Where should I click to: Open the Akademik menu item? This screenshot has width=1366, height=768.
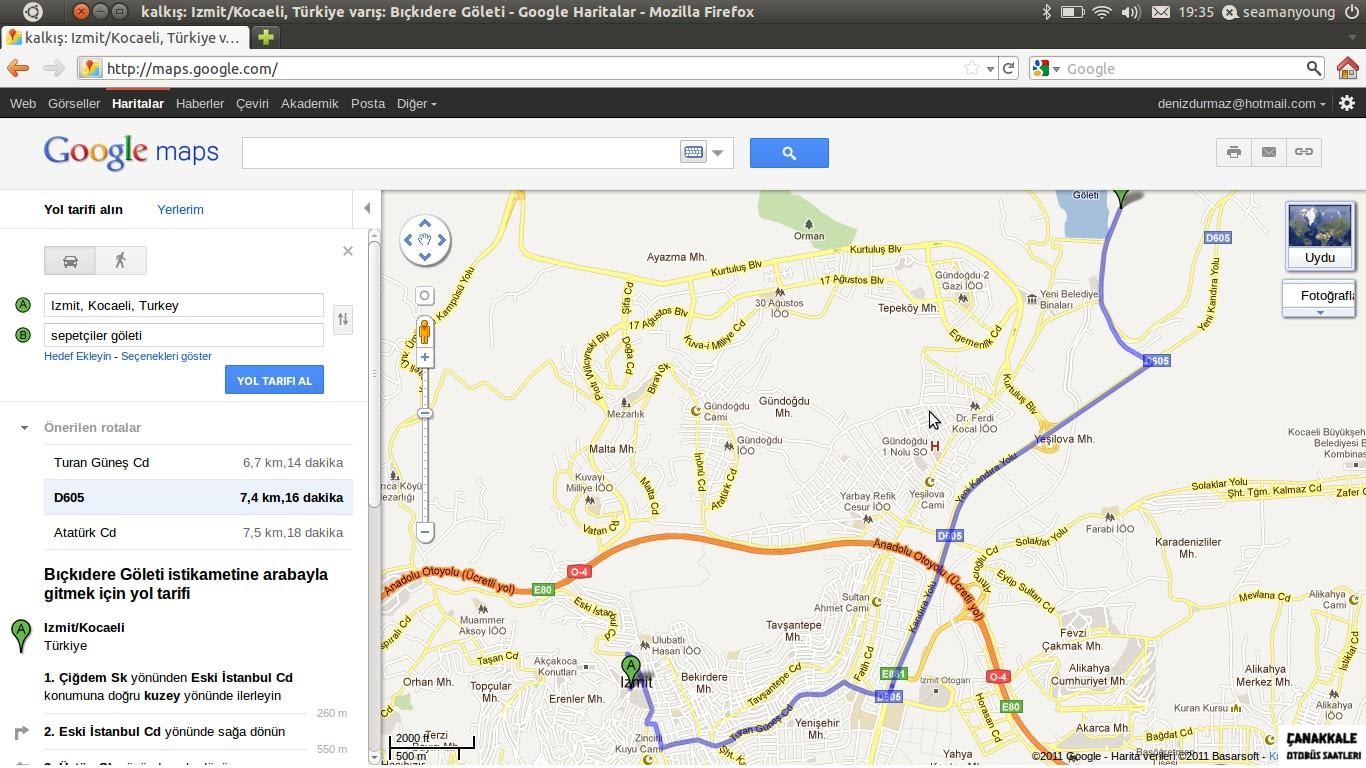[310, 103]
